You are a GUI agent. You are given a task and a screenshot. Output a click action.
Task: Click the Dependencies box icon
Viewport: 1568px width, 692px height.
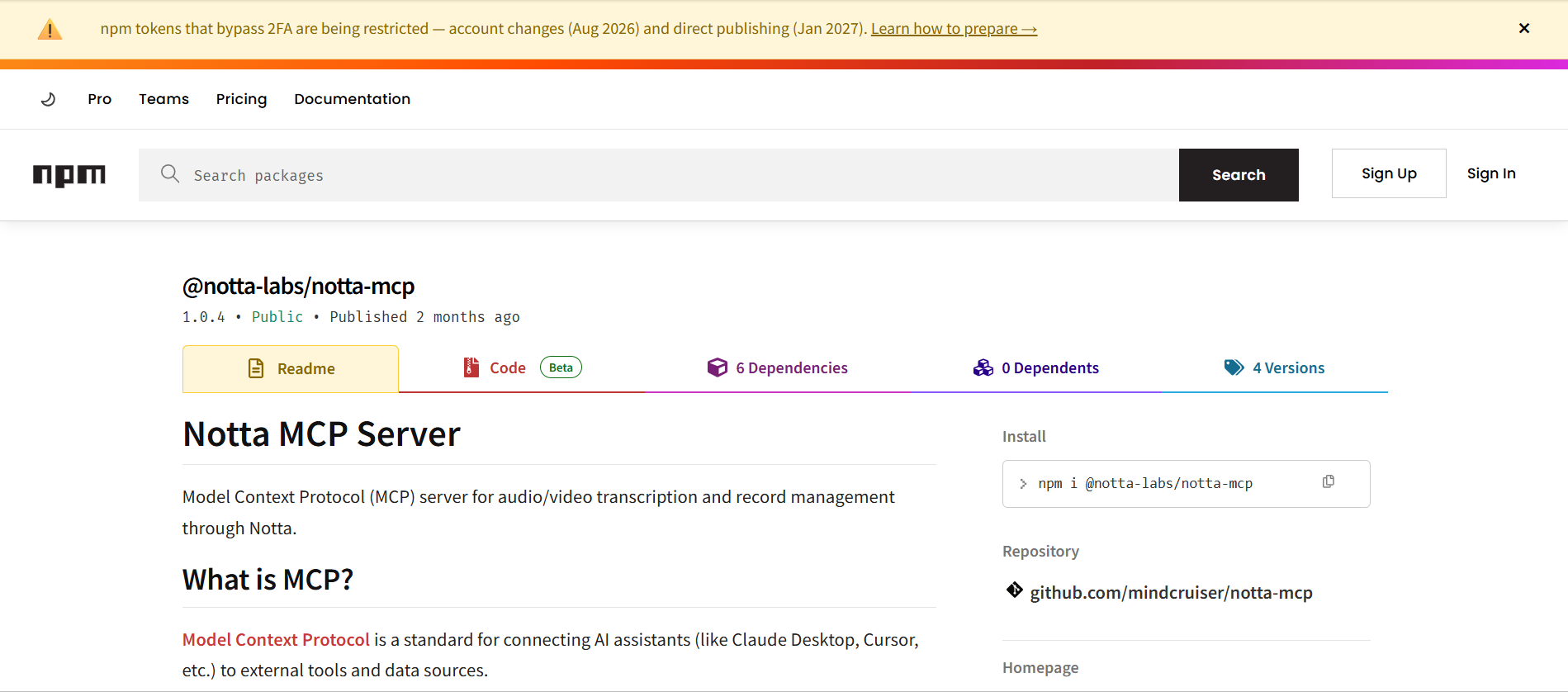(718, 367)
